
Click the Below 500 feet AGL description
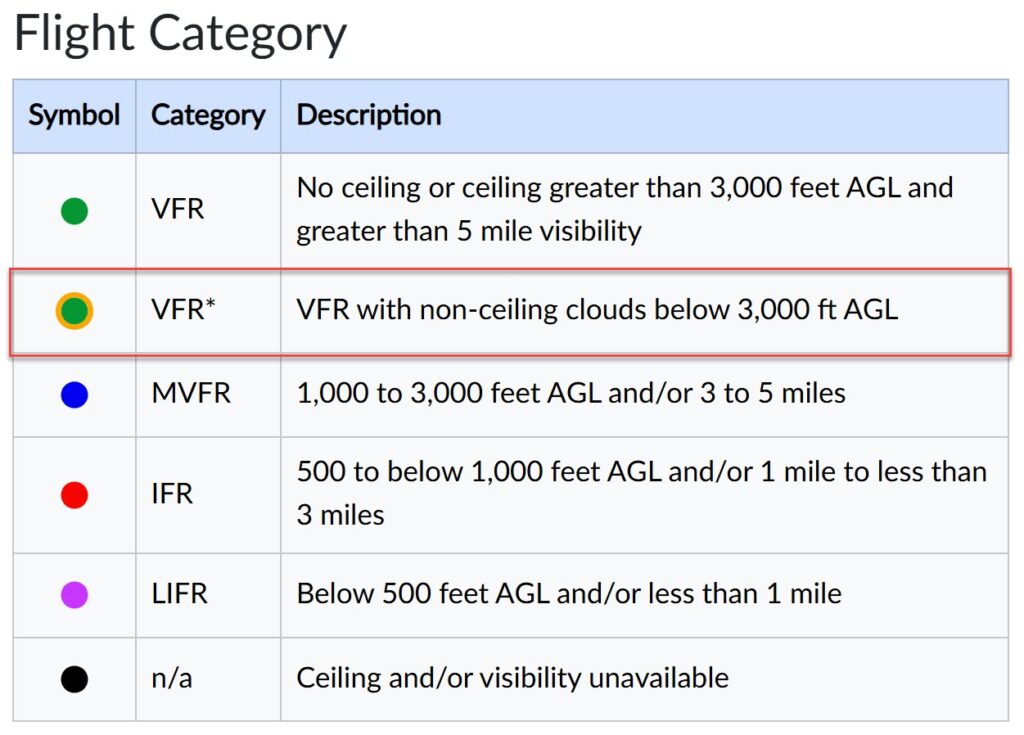pos(569,594)
